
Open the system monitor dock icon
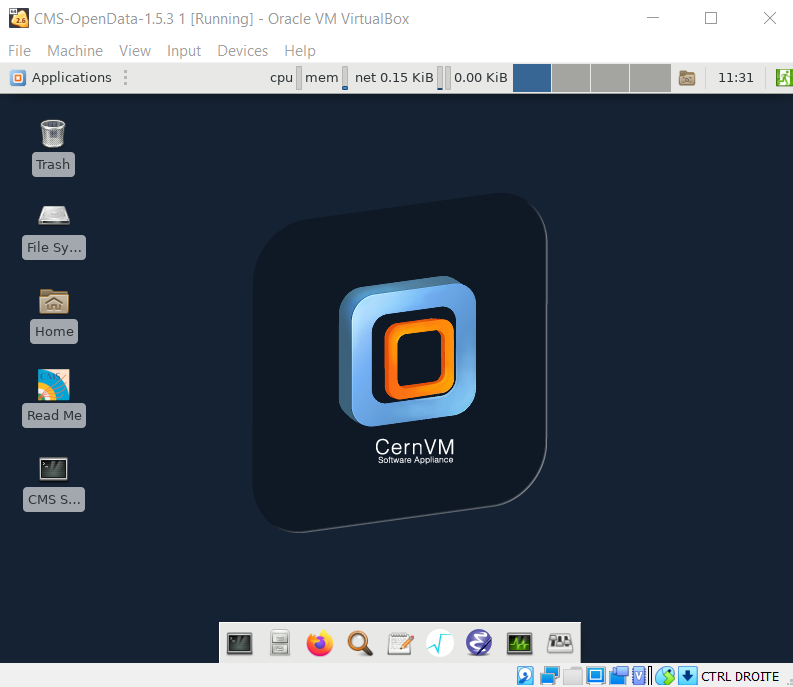click(x=519, y=643)
